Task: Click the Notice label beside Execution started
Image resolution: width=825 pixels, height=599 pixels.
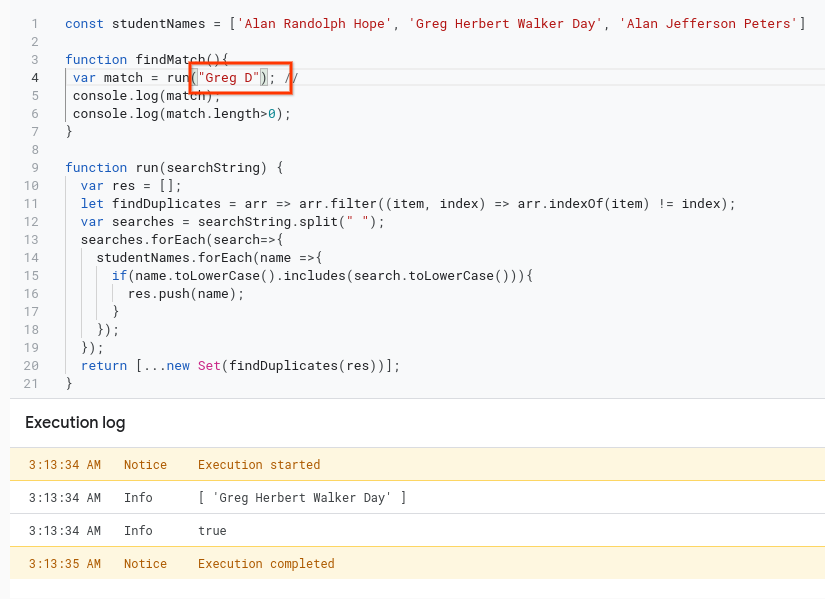Action: (145, 465)
